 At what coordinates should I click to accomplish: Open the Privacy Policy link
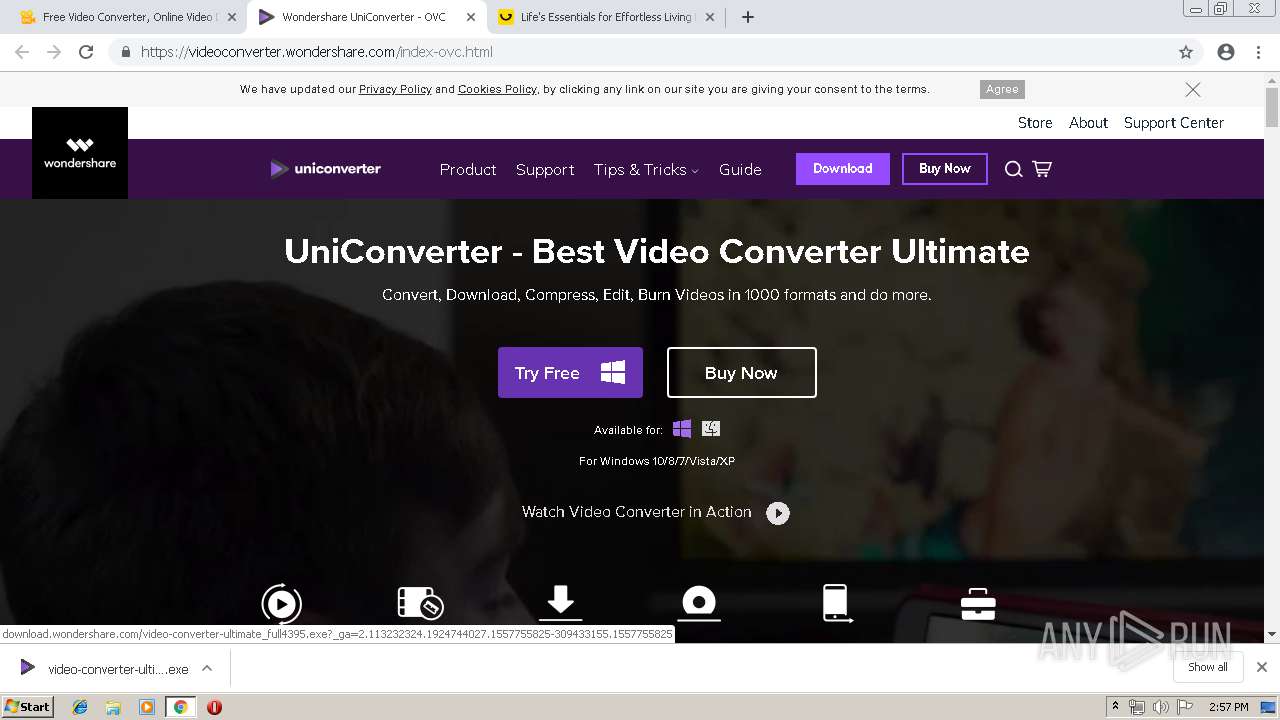point(395,89)
